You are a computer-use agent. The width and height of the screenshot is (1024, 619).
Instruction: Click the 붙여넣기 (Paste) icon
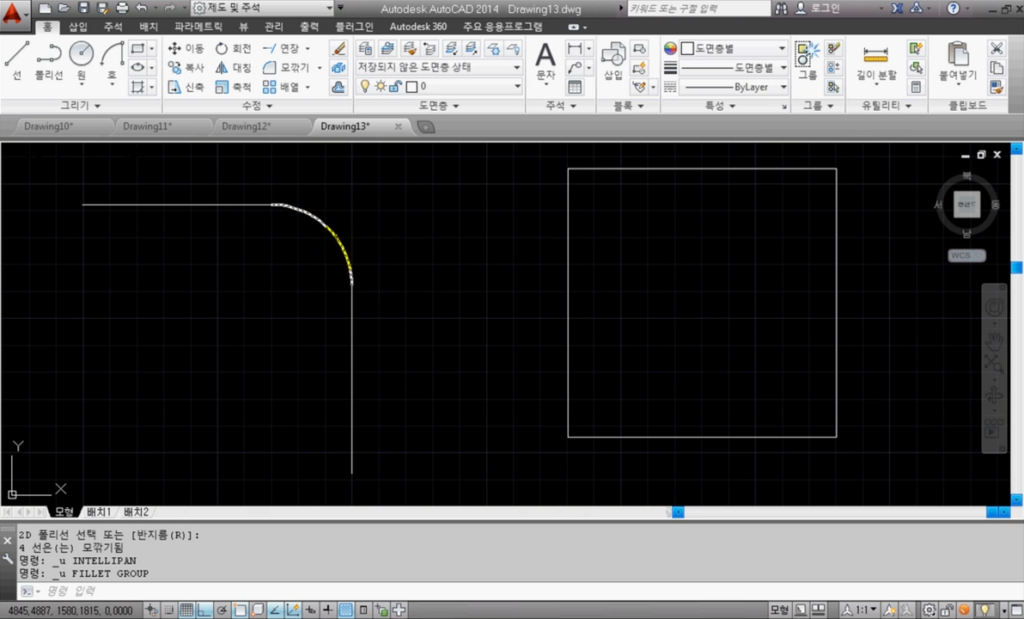(x=957, y=61)
